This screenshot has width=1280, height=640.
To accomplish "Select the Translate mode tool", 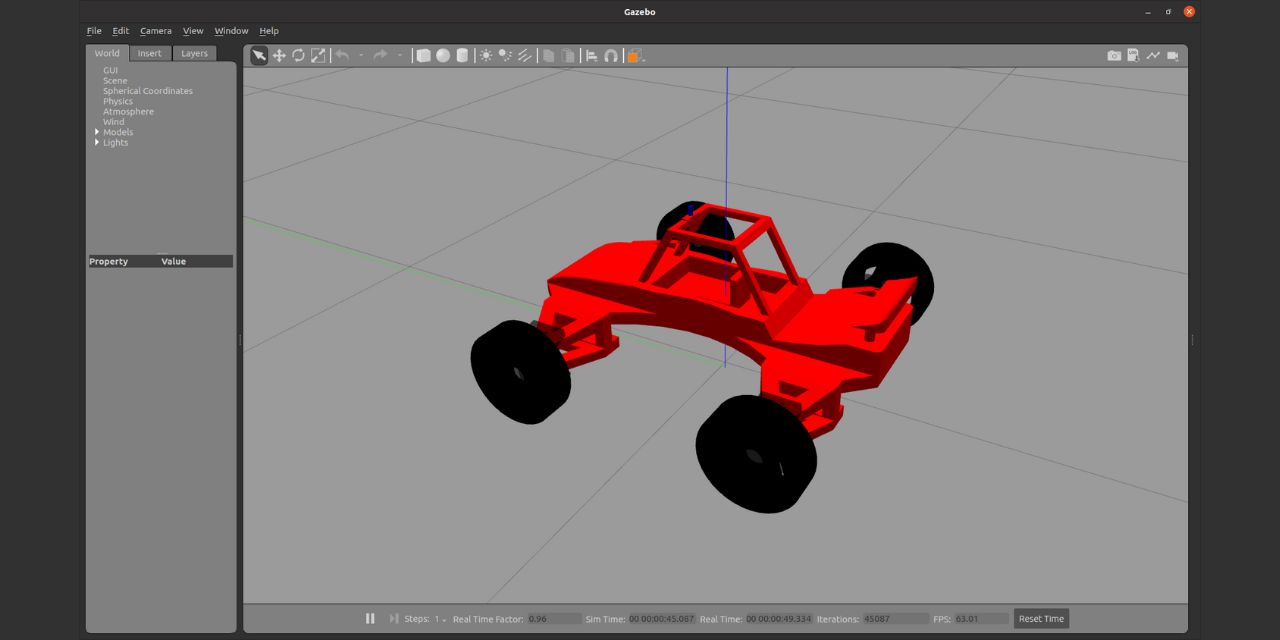I will [x=280, y=56].
